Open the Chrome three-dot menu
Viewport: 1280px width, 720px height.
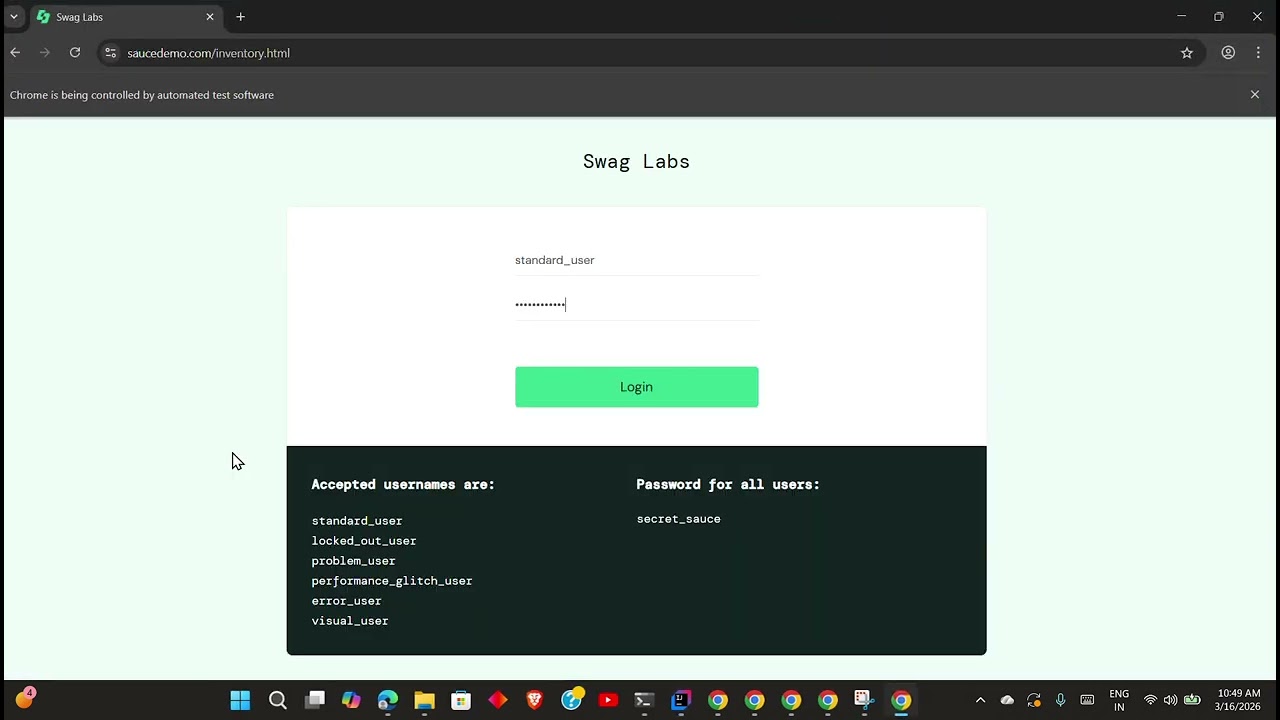tap(1258, 53)
